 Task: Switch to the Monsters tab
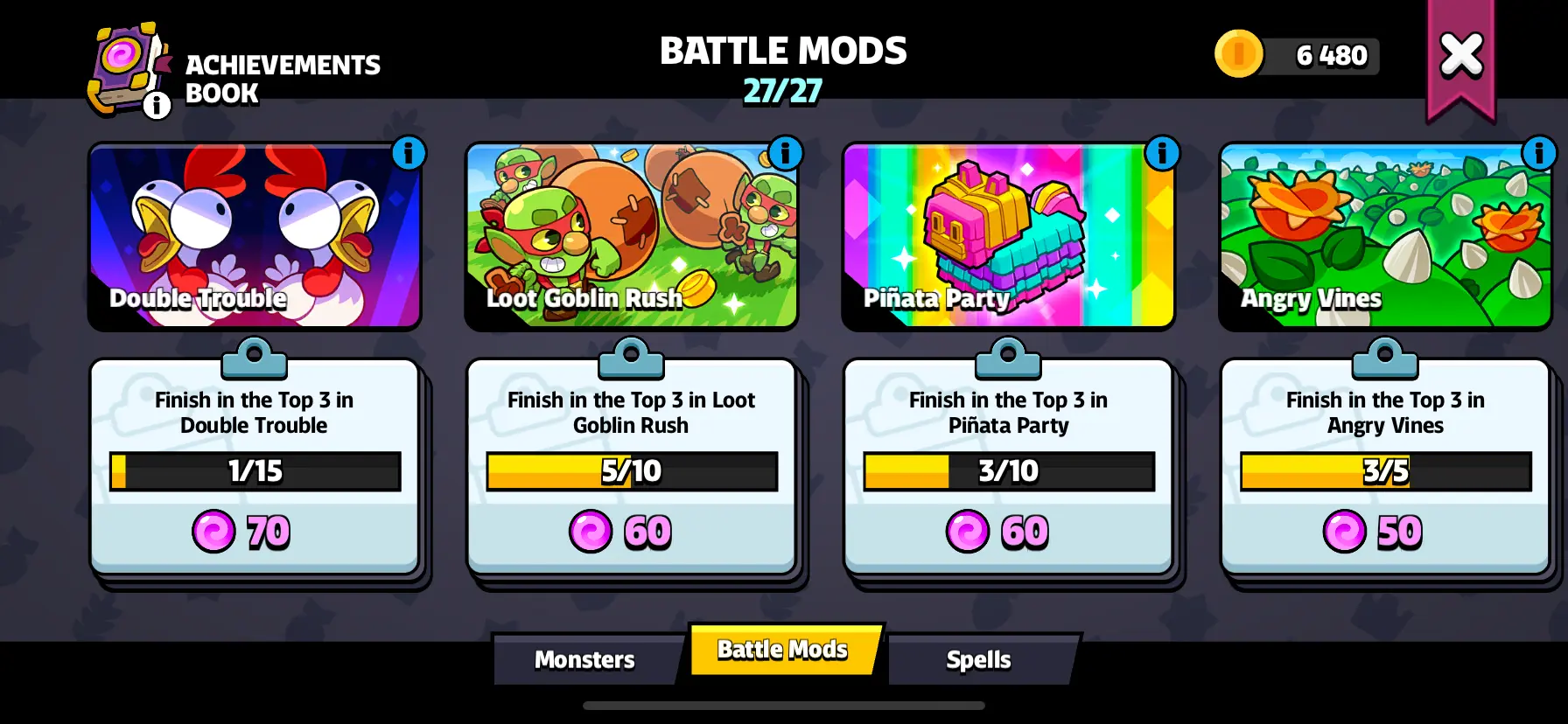pos(586,659)
